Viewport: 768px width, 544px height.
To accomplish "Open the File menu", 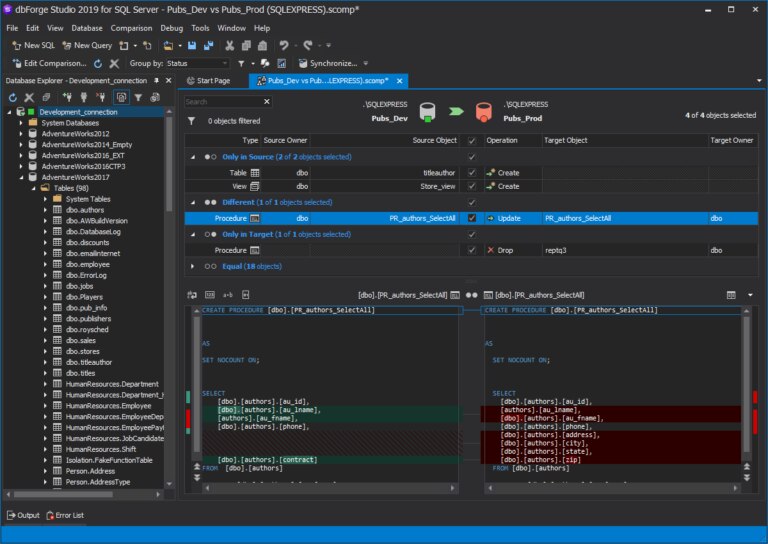I will click(x=12, y=28).
